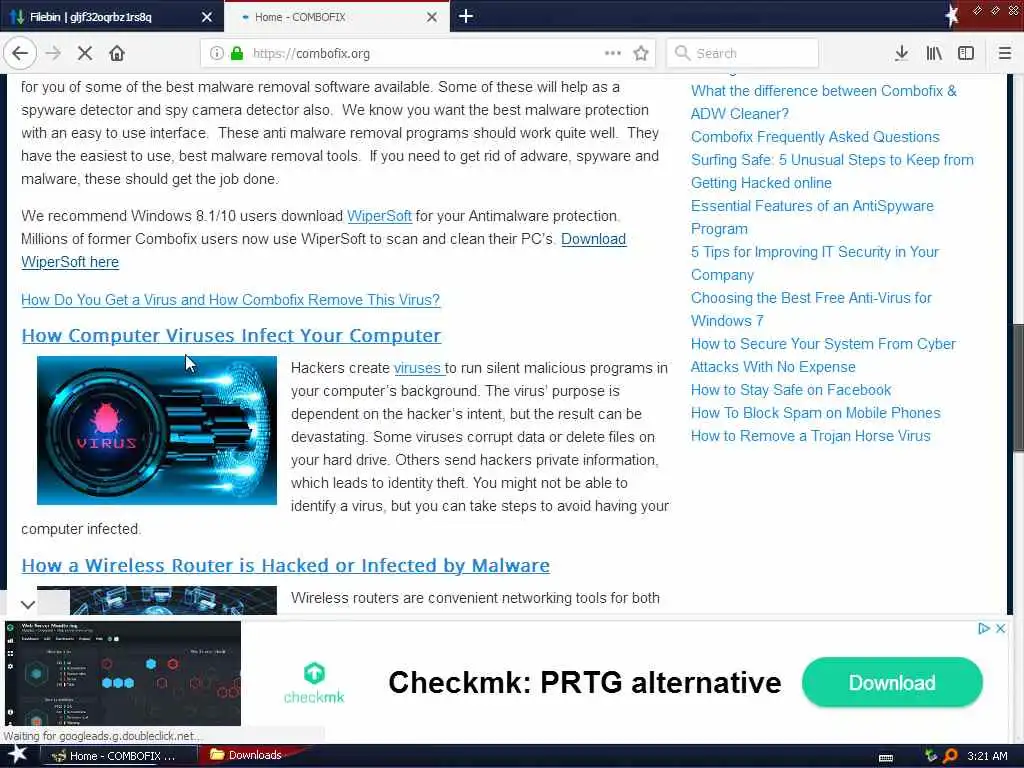1024x768 pixels.
Task: Collapse the ad banner with chevron
Action: click(x=28, y=604)
